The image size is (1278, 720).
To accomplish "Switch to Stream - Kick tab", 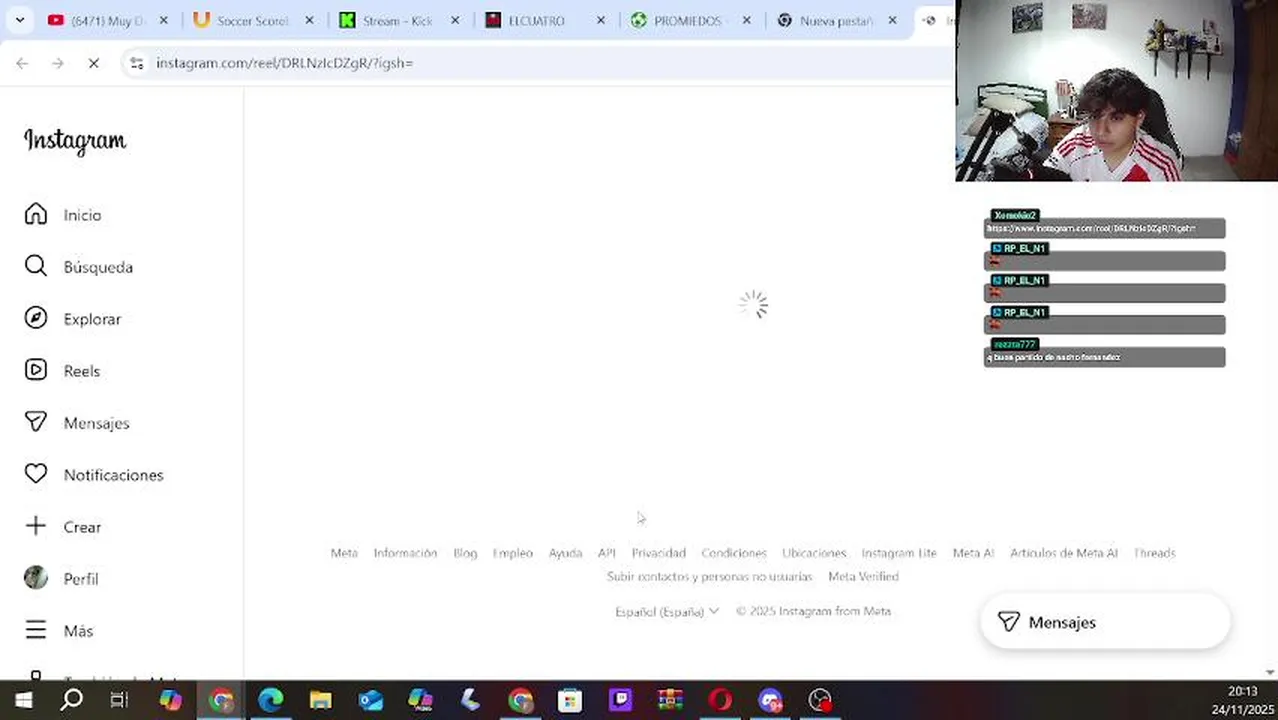I will 400,20.
